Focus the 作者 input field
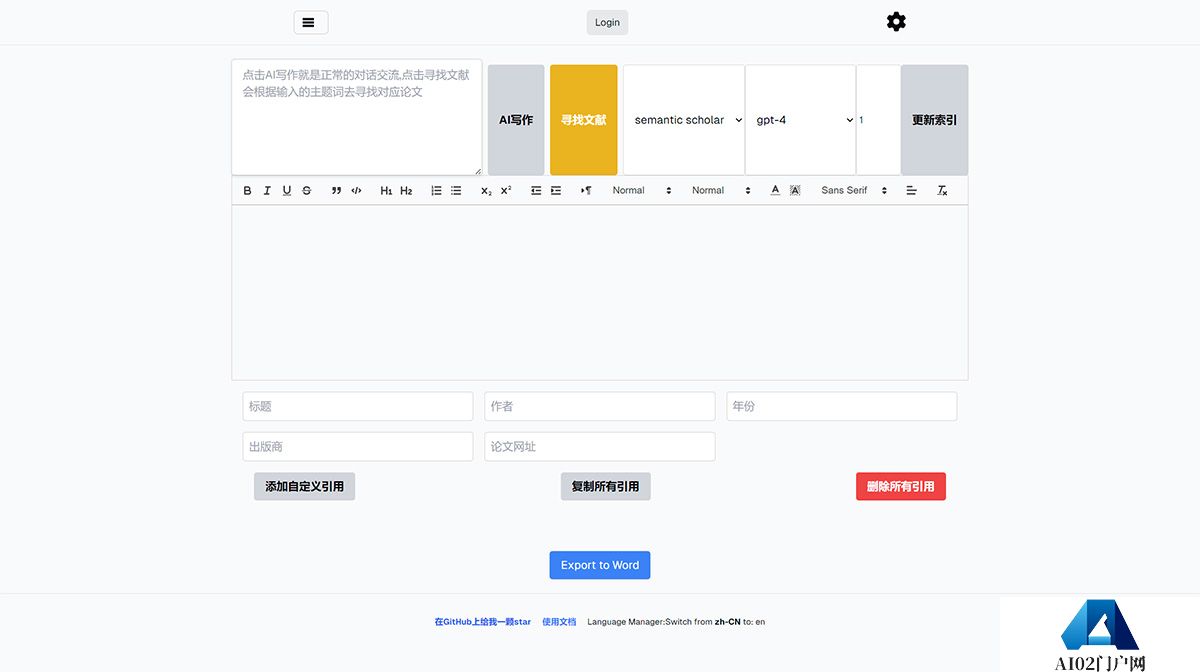Viewport: 1200px width, 672px height. click(x=600, y=406)
